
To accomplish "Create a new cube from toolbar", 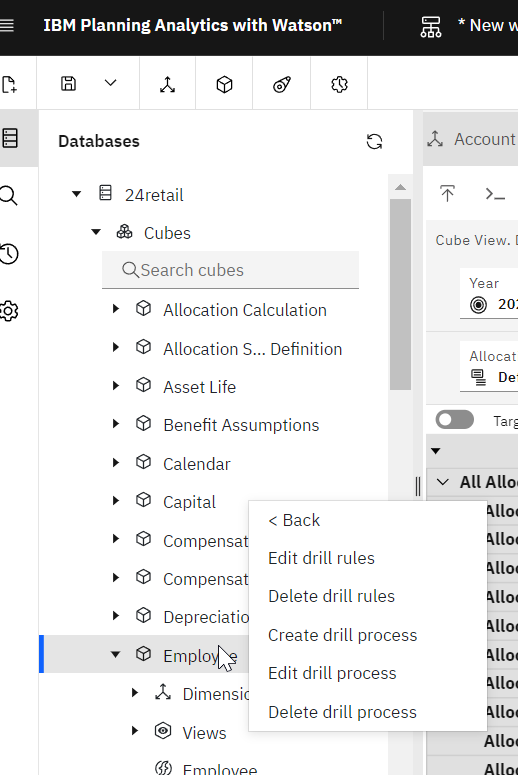I will click(224, 85).
